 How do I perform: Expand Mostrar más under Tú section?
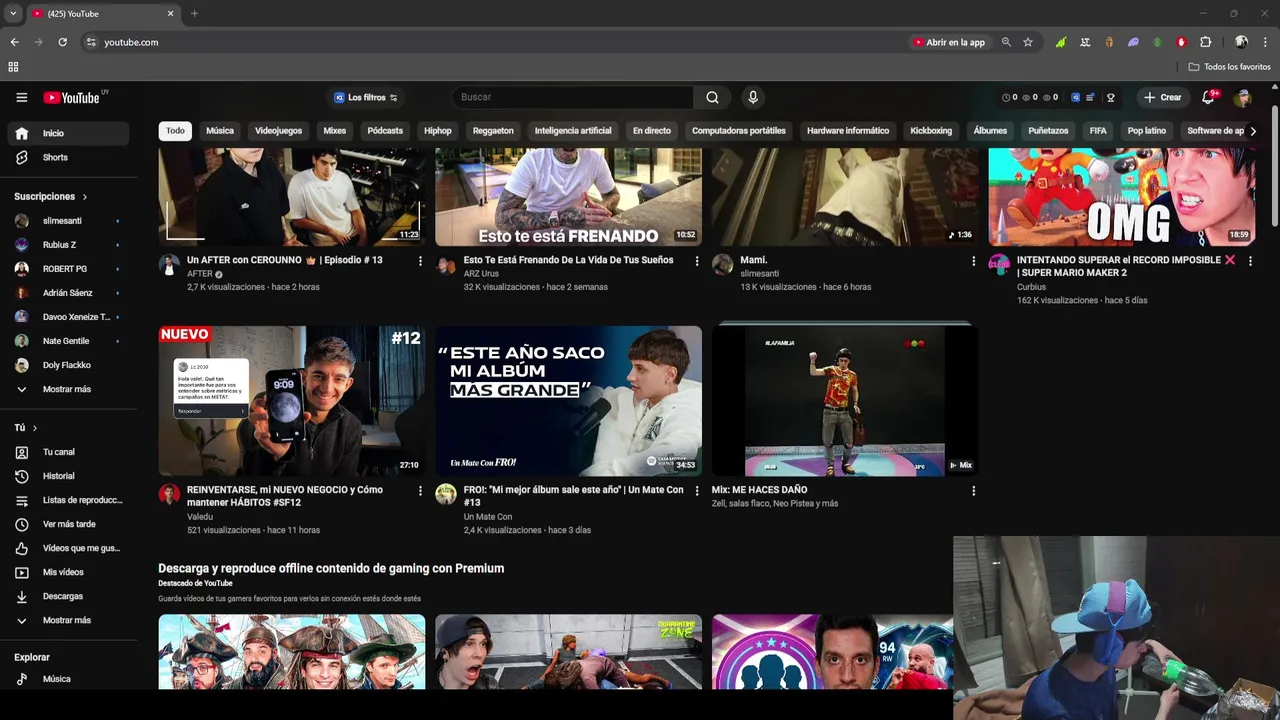[66, 620]
